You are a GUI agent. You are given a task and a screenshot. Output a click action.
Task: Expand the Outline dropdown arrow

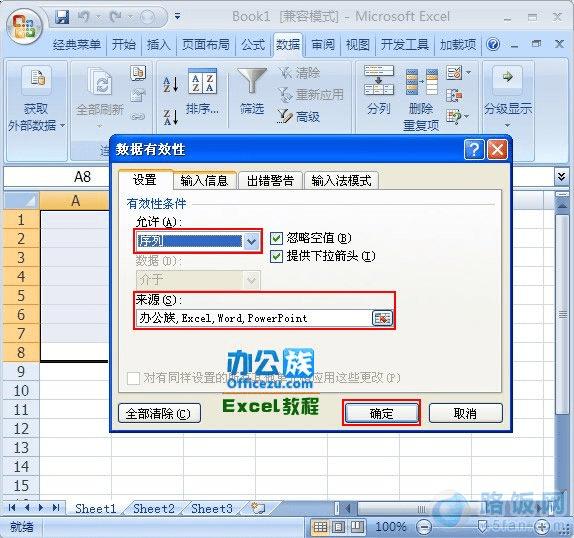coord(507,126)
